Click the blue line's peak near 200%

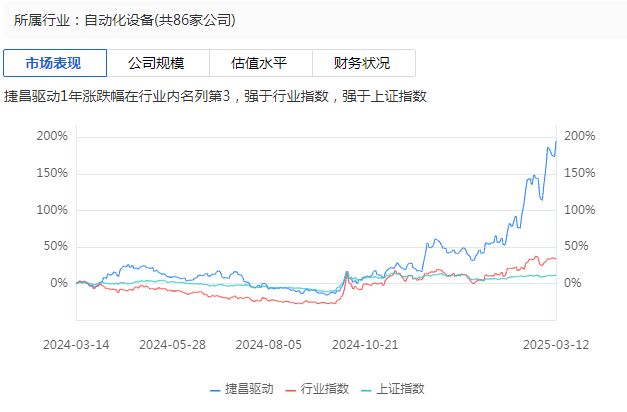point(556,142)
